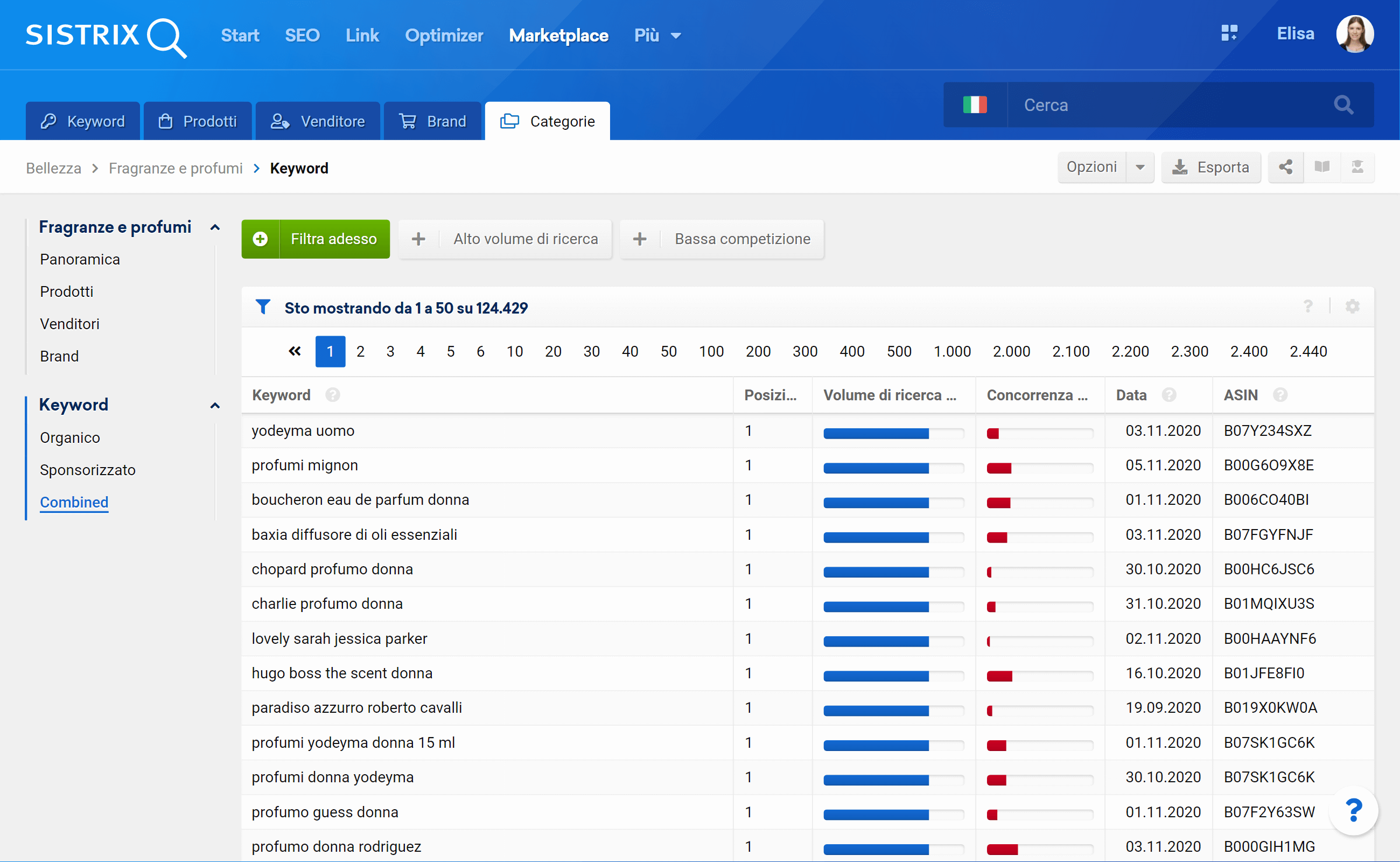Click competition bar for hugo boss the scent donna
Image resolution: width=1400 pixels, height=862 pixels.
[1040, 676]
